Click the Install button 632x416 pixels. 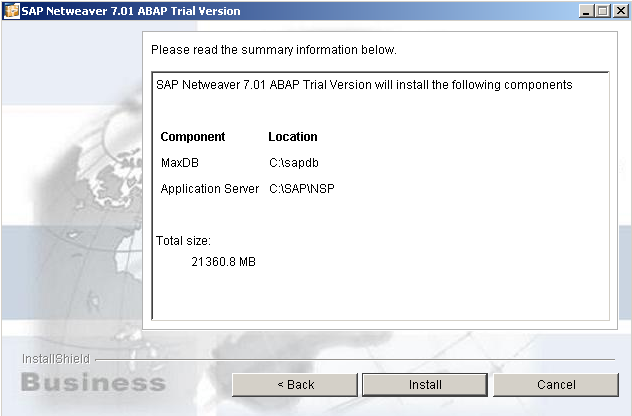pos(425,385)
